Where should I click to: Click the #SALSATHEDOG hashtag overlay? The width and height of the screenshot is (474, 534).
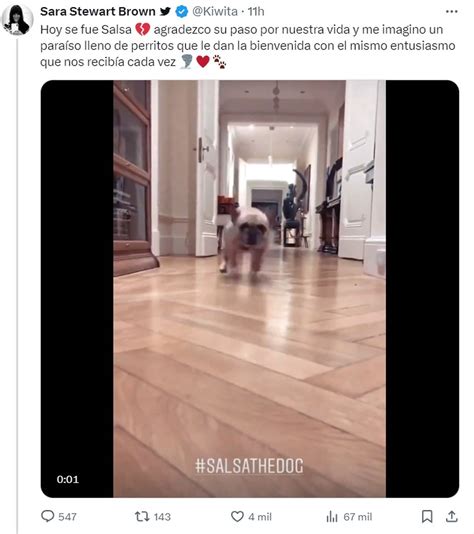249,466
